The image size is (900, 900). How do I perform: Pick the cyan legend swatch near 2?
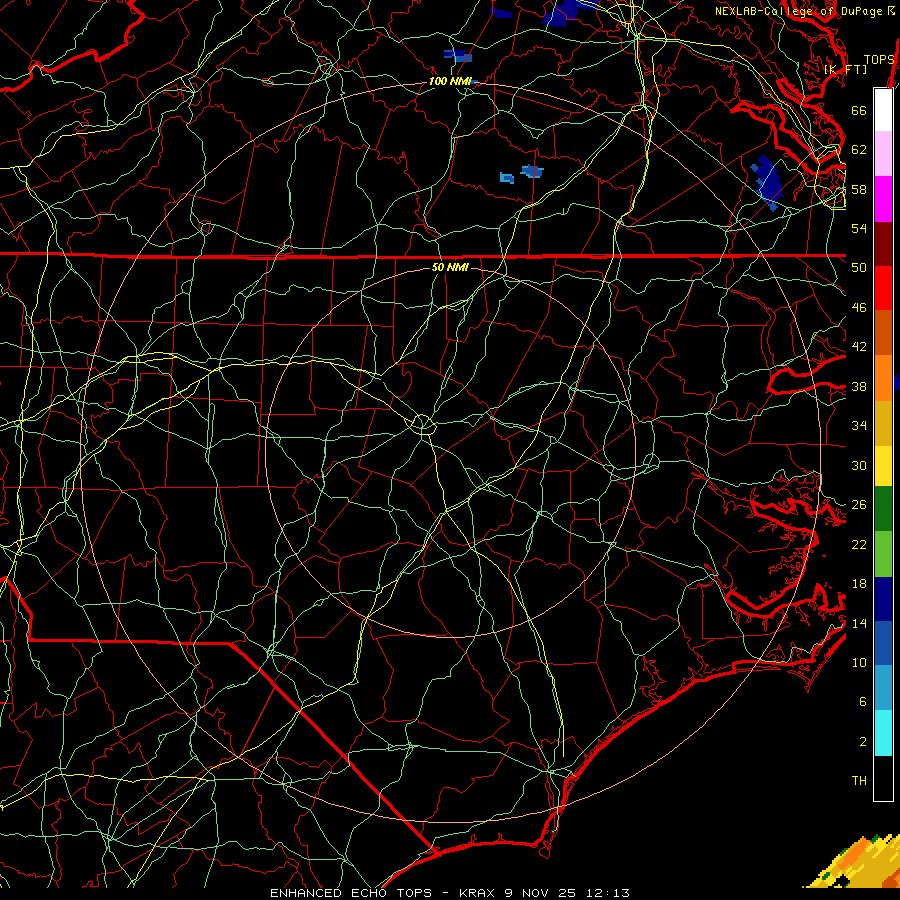pyautogui.click(x=883, y=733)
